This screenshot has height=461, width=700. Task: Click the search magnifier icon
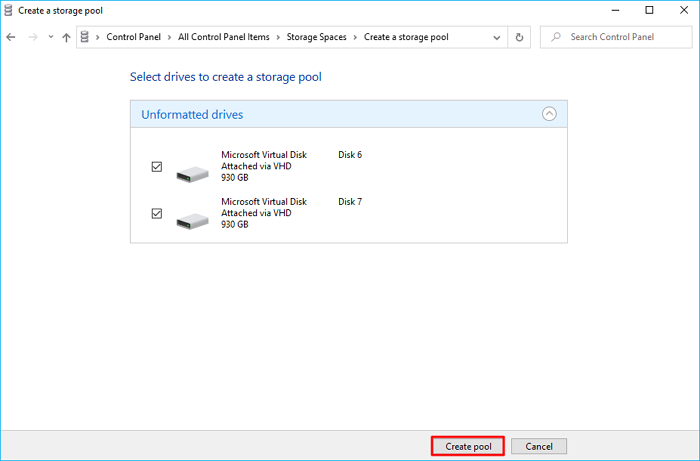tap(556, 37)
